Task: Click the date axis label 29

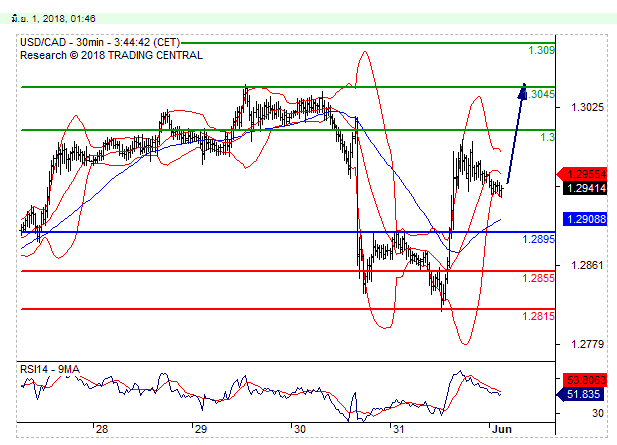Action: pyautogui.click(x=201, y=429)
